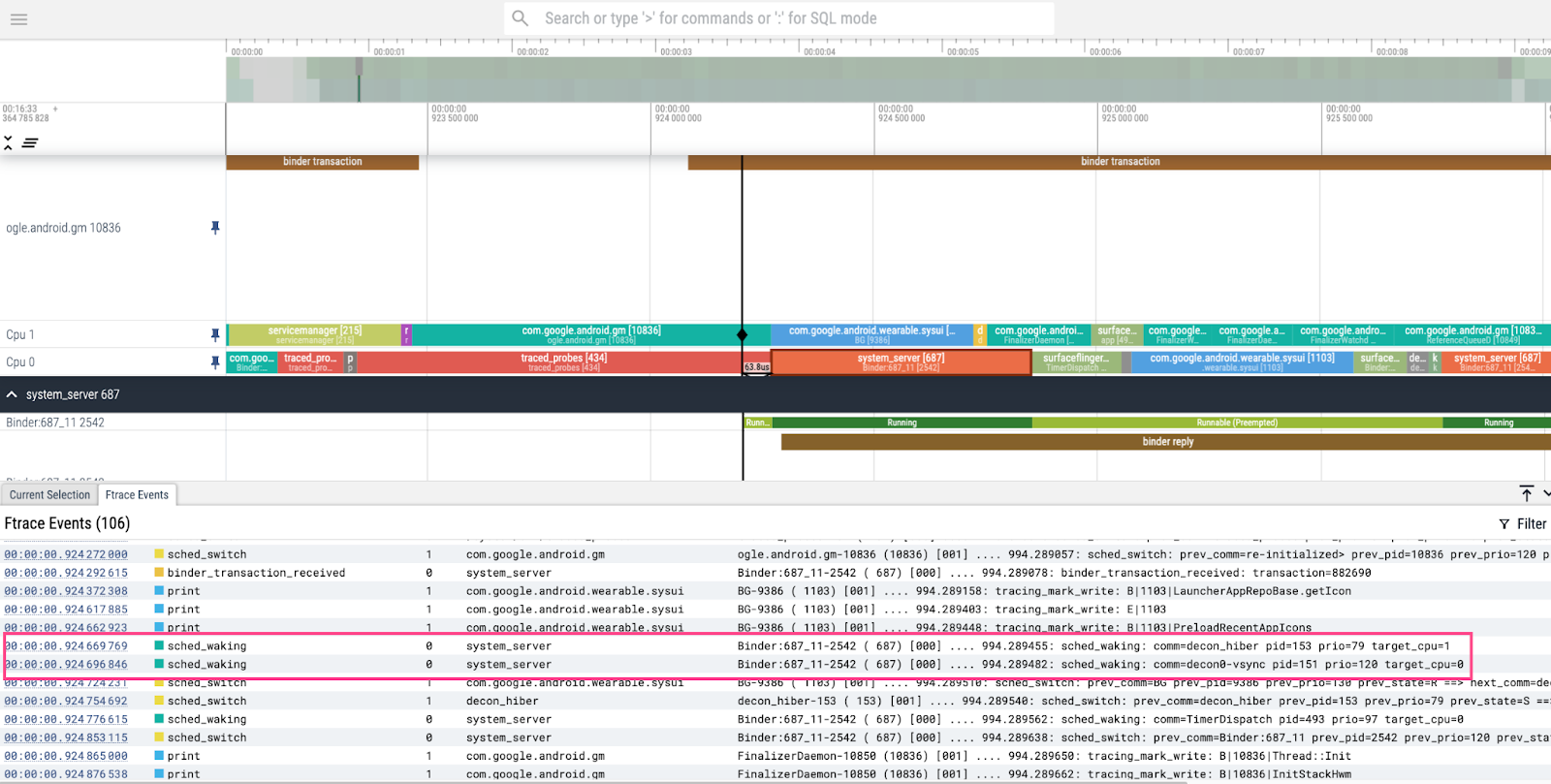The image size is (1551, 784).
Task: Unpin the Cpu 0 track
Action: pyautogui.click(x=215, y=362)
